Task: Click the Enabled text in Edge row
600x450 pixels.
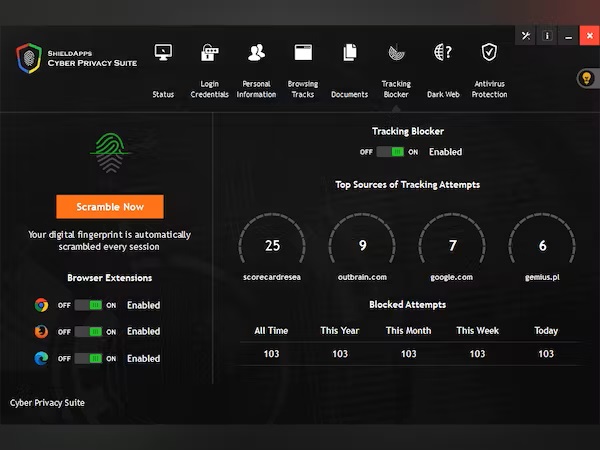Action: 143,358
